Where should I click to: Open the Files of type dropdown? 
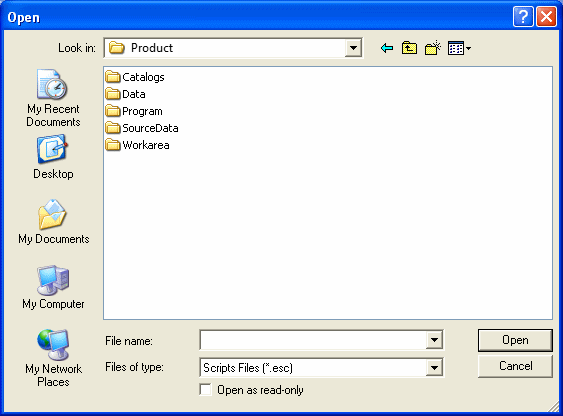point(434,368)
